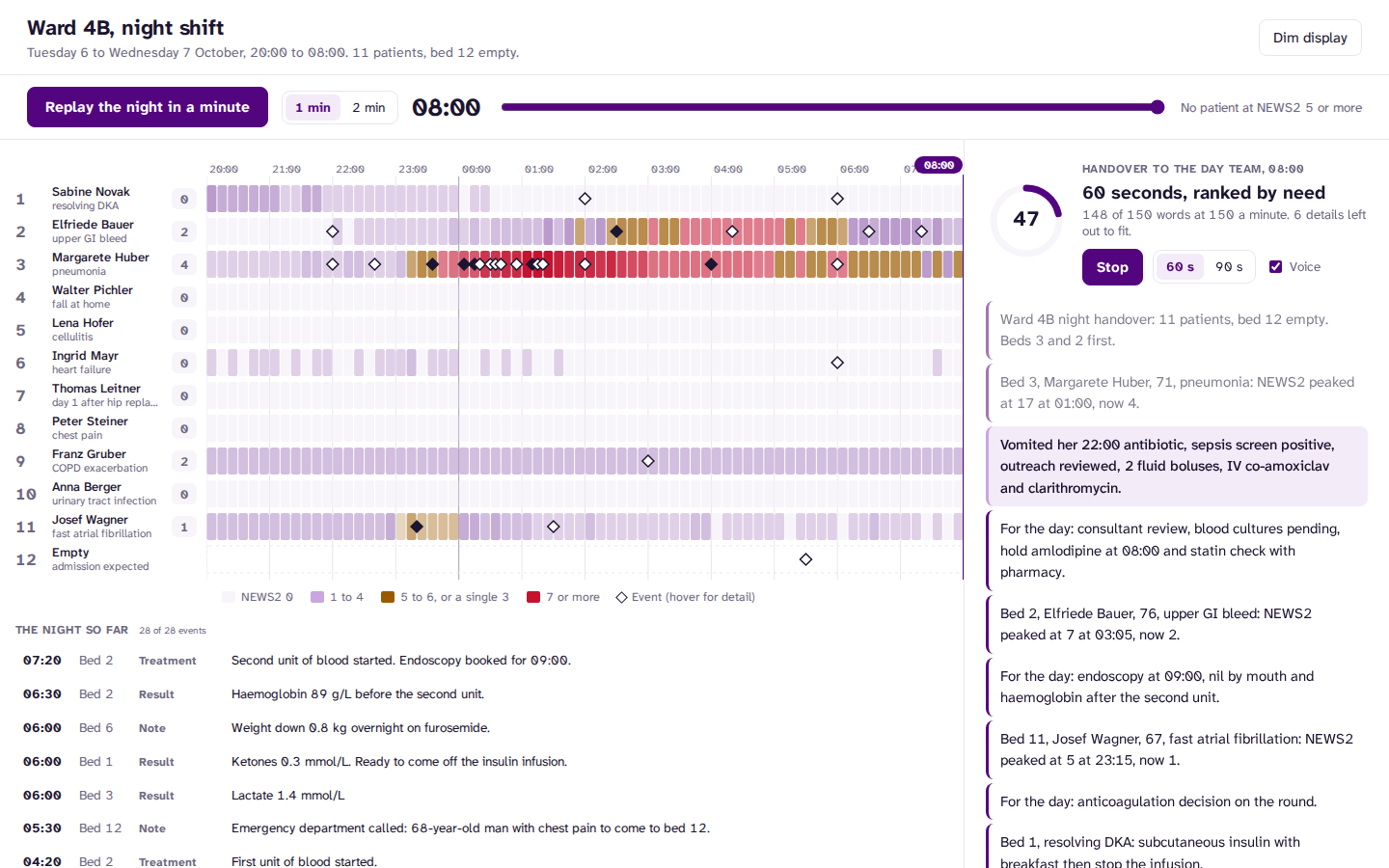Image resolution: width=1389 pixels, height=868 pixels.
Task: Click Elfriede Bauer's 04:20 event diamond
Action: (x=732, y=231)
